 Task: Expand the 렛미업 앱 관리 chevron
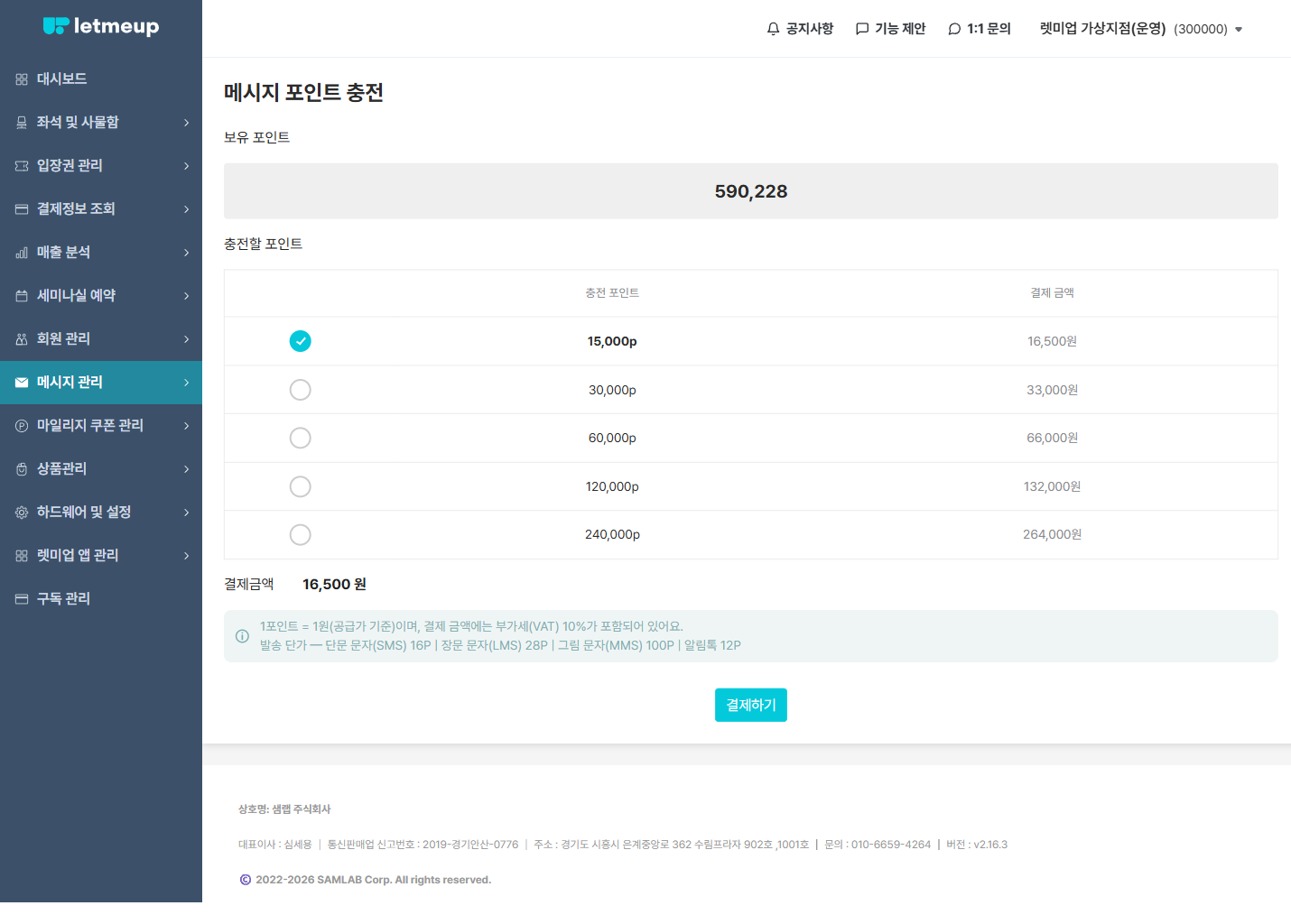pyautogui.click(x=187, y=556)
